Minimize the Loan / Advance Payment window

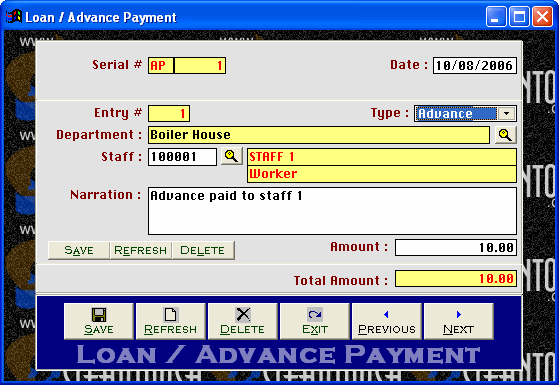coord(496,16)
